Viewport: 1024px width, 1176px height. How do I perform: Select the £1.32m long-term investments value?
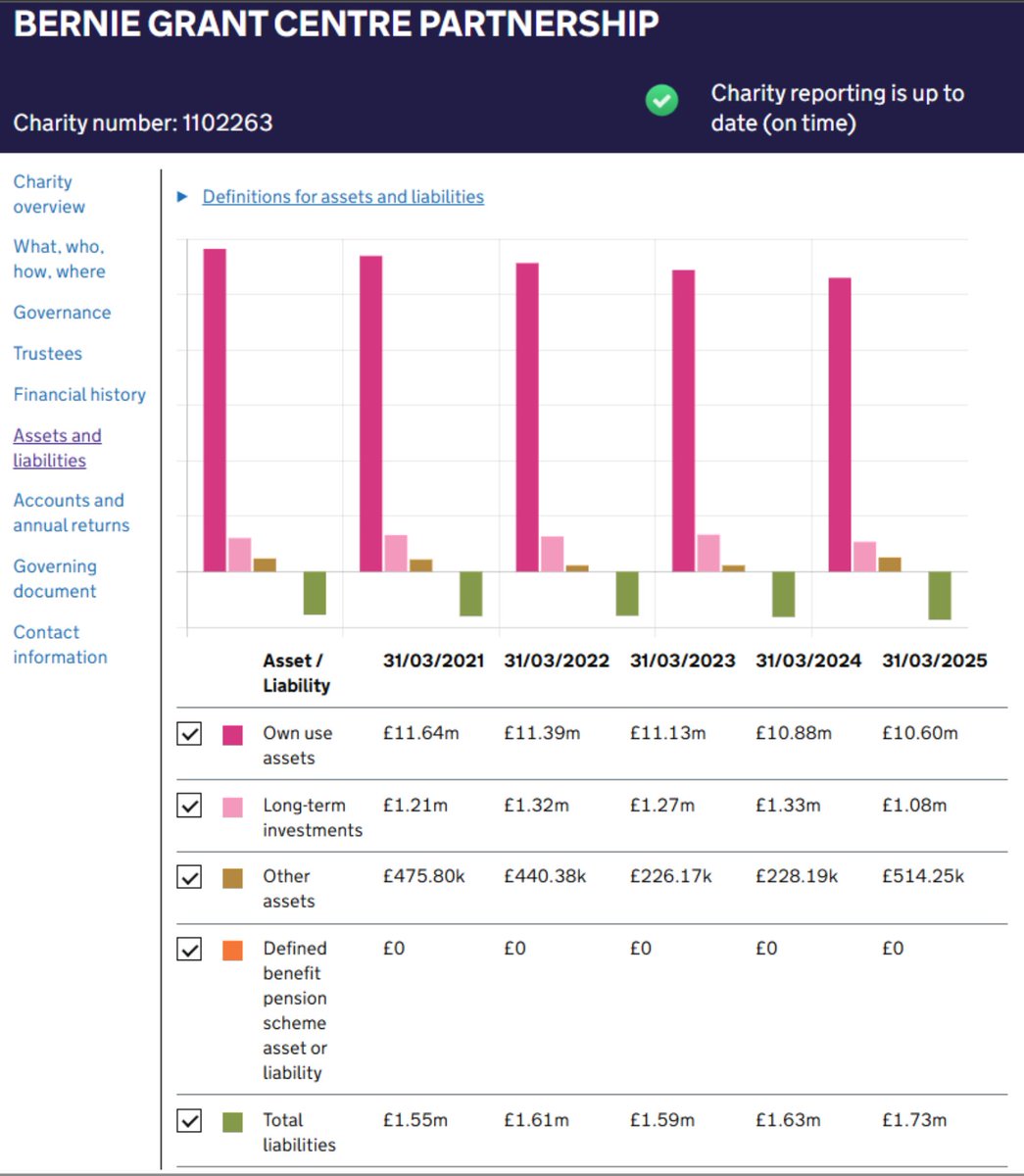[x=537, y=806]
